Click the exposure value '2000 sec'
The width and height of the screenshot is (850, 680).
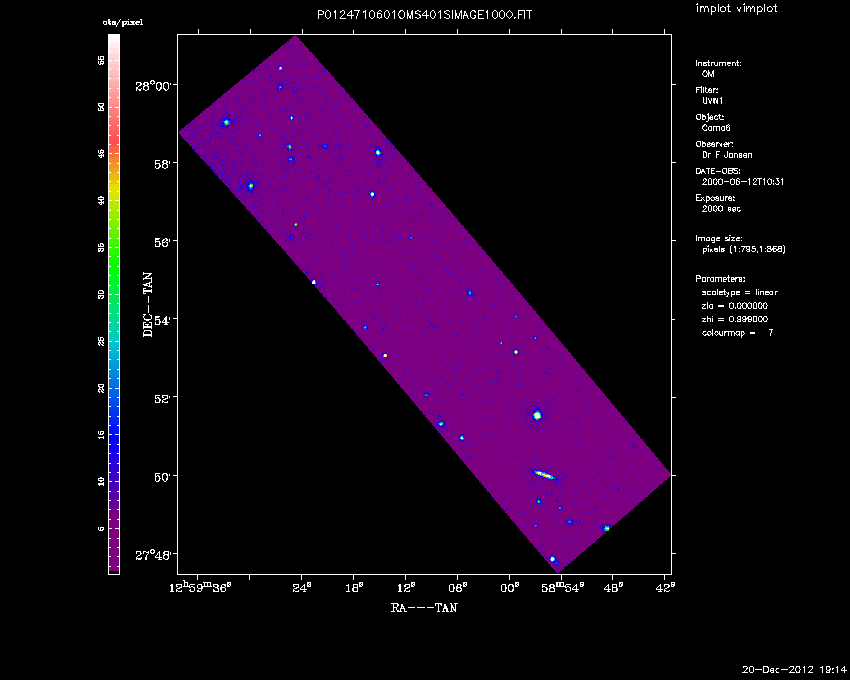tap(721, 209)
